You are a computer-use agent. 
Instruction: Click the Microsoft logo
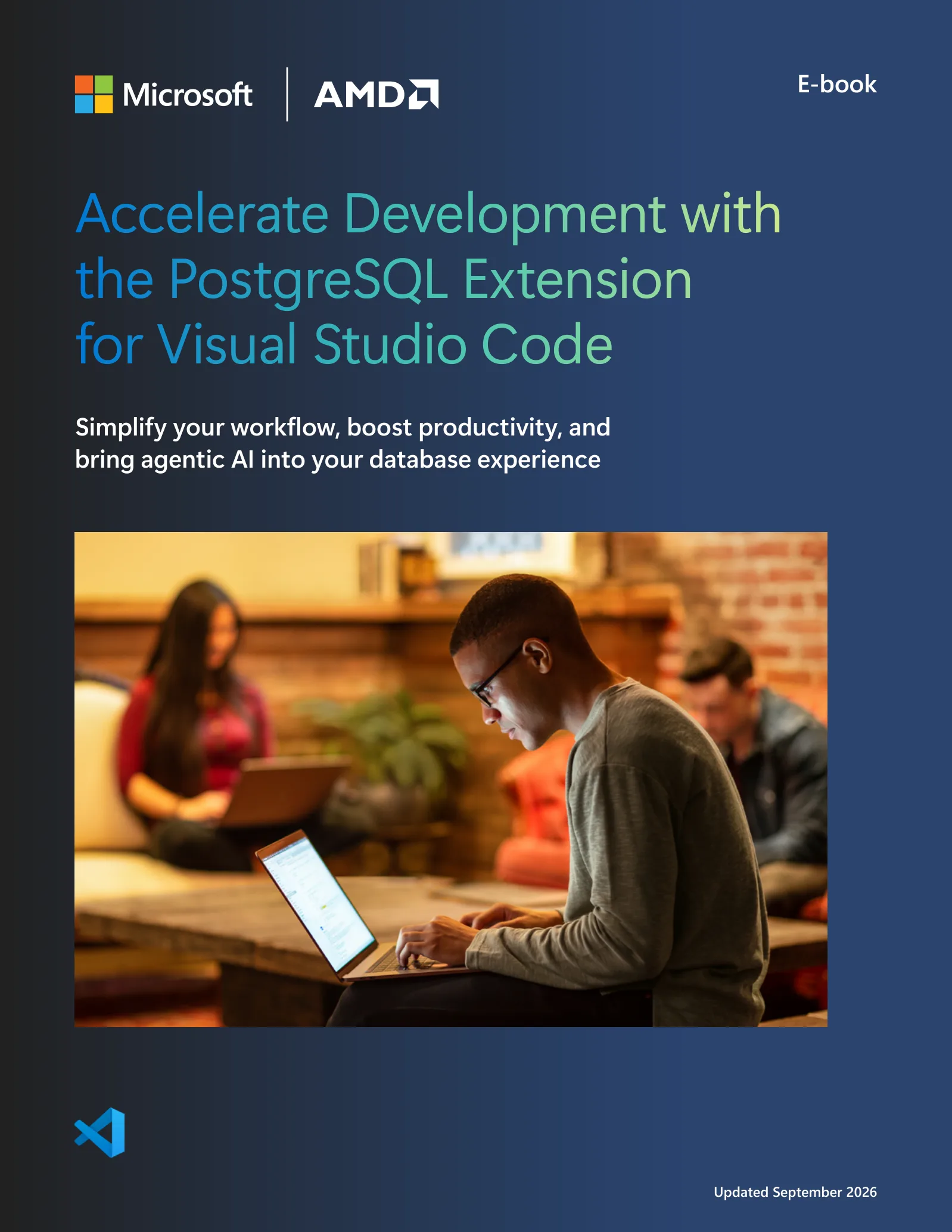click(164, 94)
